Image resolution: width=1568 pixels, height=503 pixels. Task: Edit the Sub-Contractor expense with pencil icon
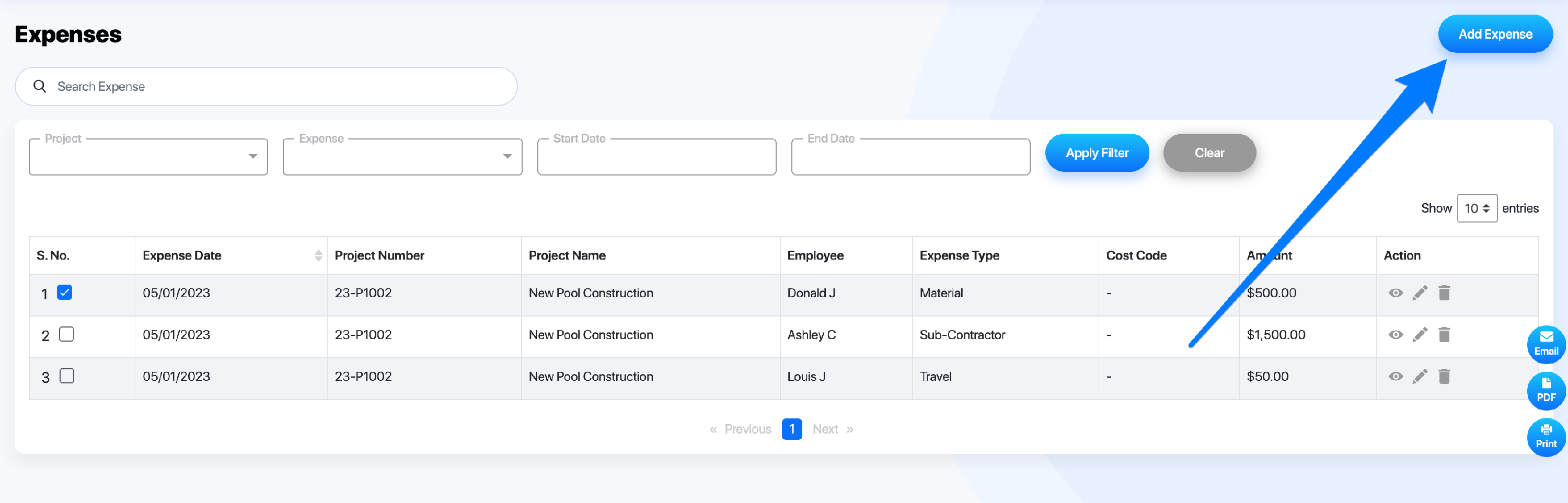click(1420, 335)
